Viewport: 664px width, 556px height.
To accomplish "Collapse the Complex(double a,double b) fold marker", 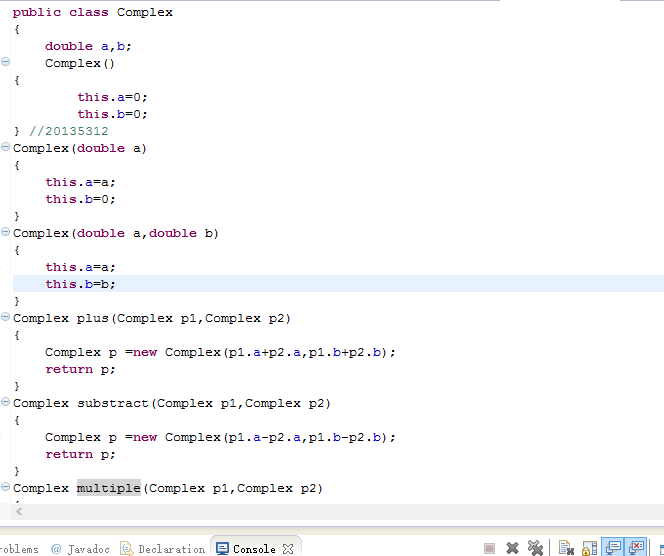I will (x=5, y=232).
